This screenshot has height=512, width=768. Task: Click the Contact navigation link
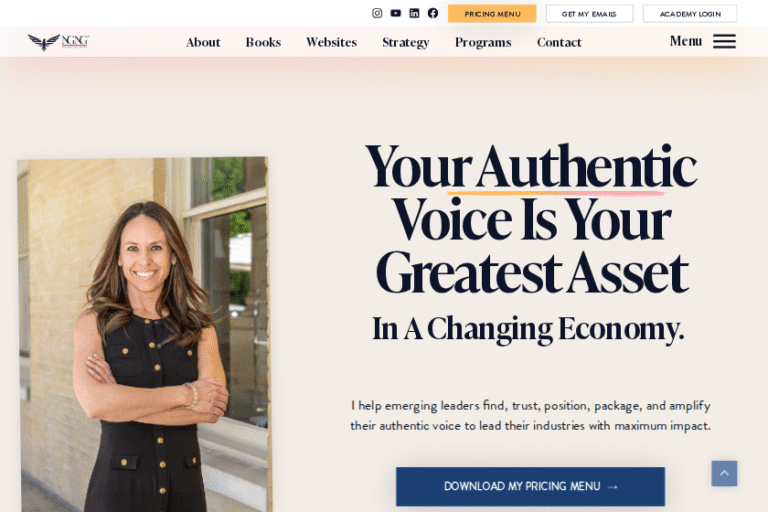(x=559, y=42)
